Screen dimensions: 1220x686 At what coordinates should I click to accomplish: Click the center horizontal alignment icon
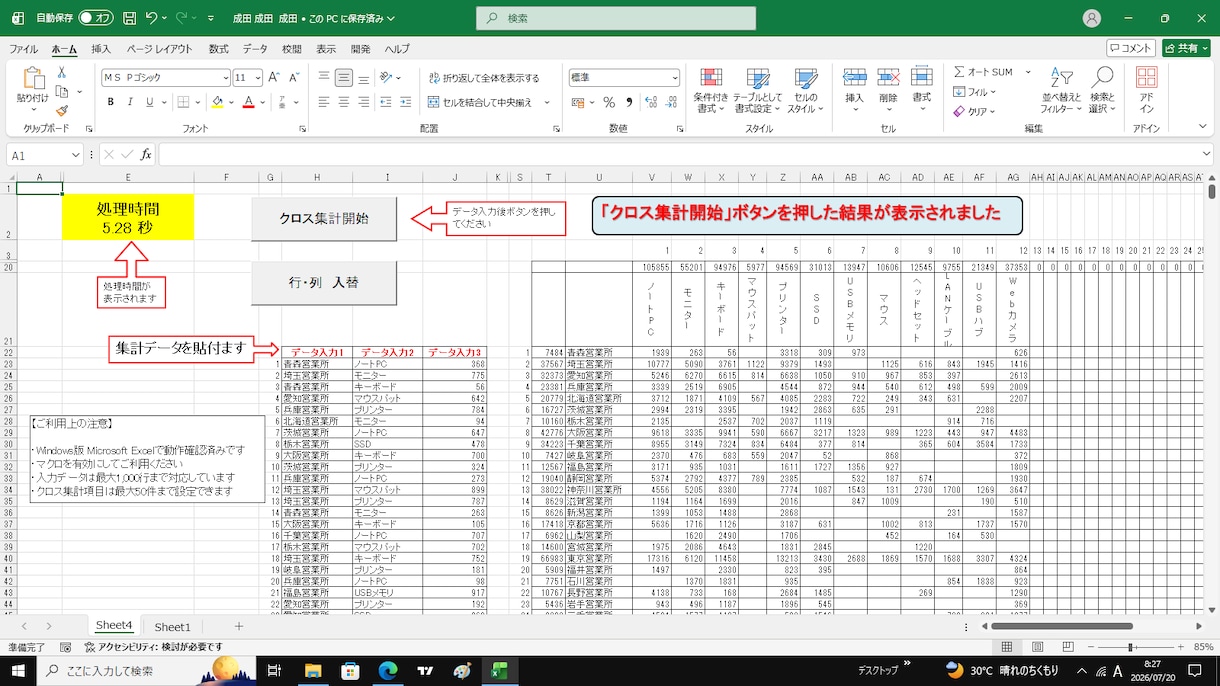(x=343, y=102)
